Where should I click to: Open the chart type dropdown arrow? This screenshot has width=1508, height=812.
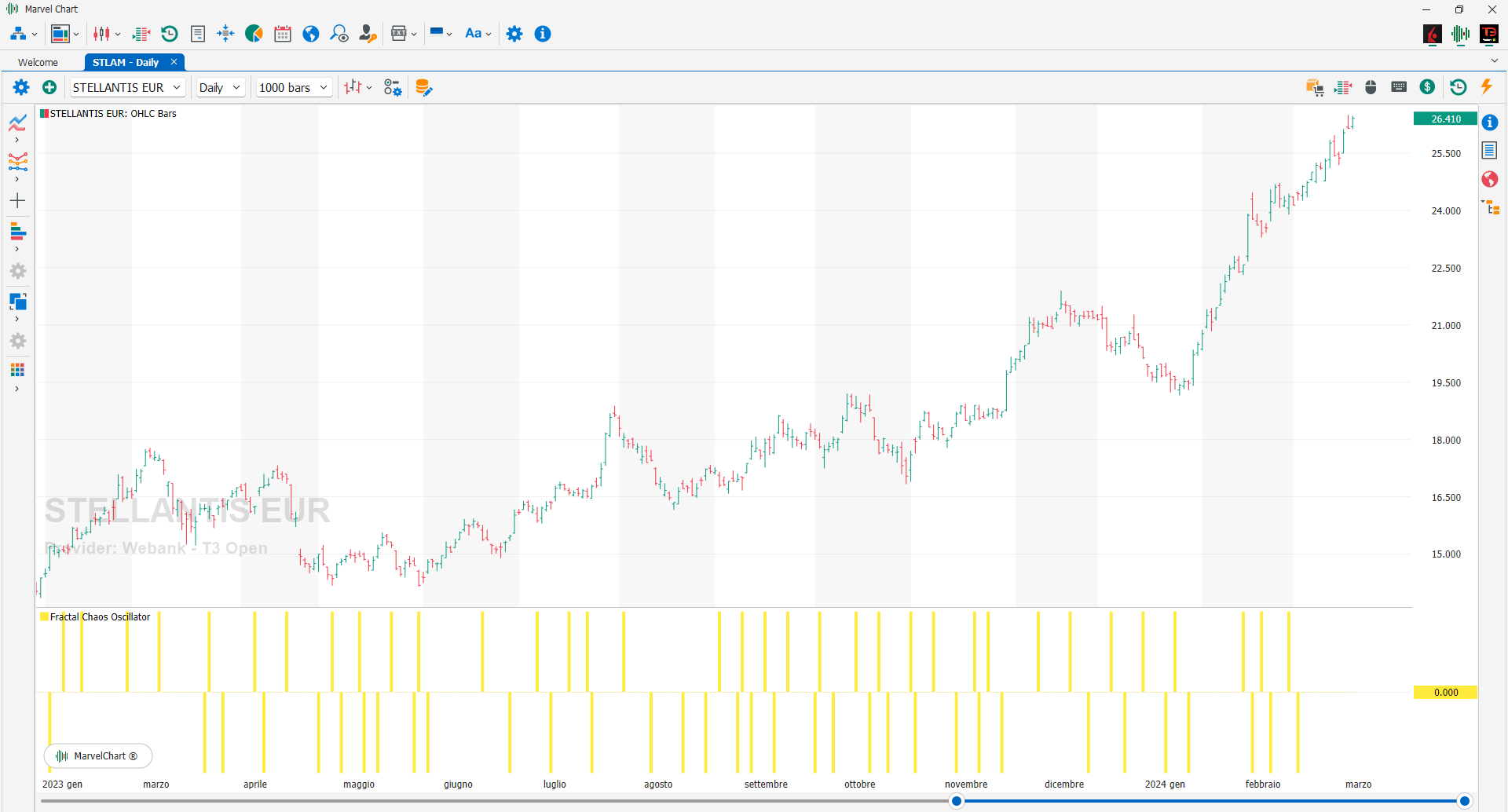click(369, 88)
